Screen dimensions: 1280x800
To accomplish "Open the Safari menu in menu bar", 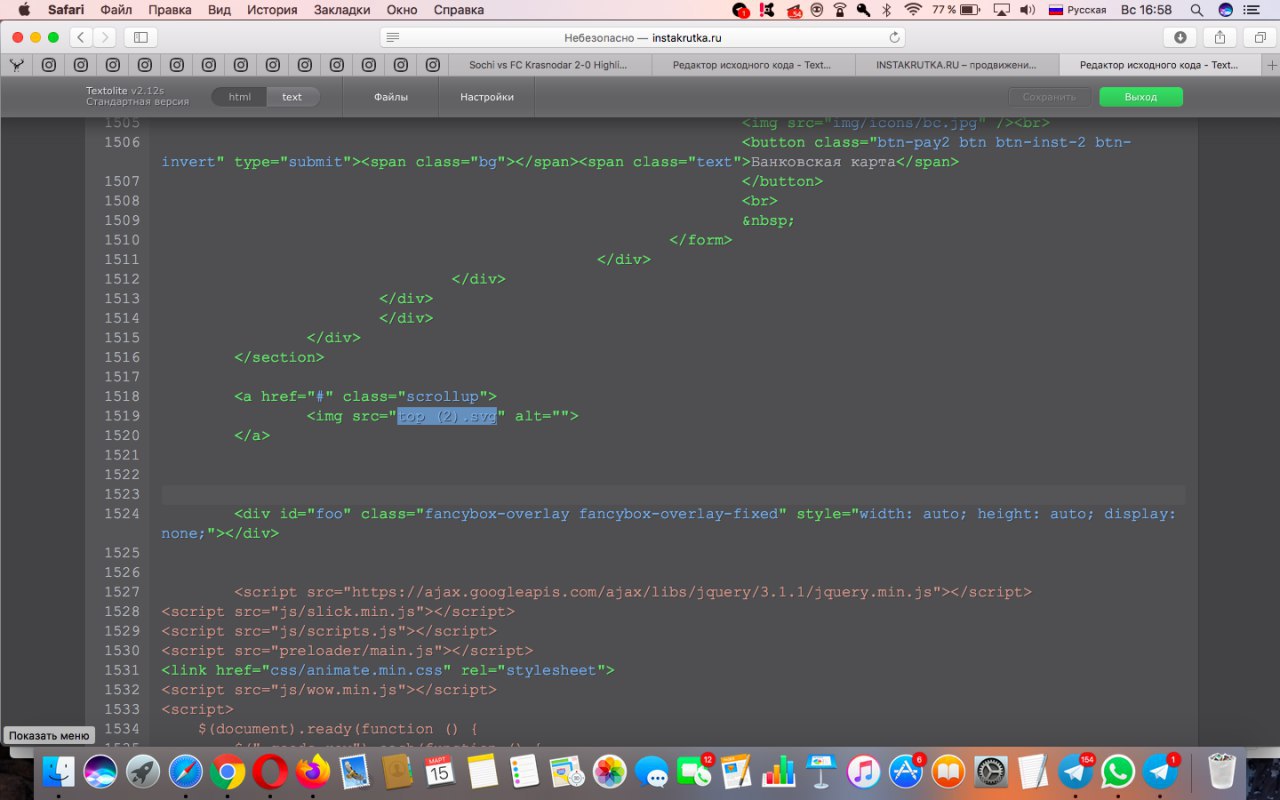I will point(66,10).
